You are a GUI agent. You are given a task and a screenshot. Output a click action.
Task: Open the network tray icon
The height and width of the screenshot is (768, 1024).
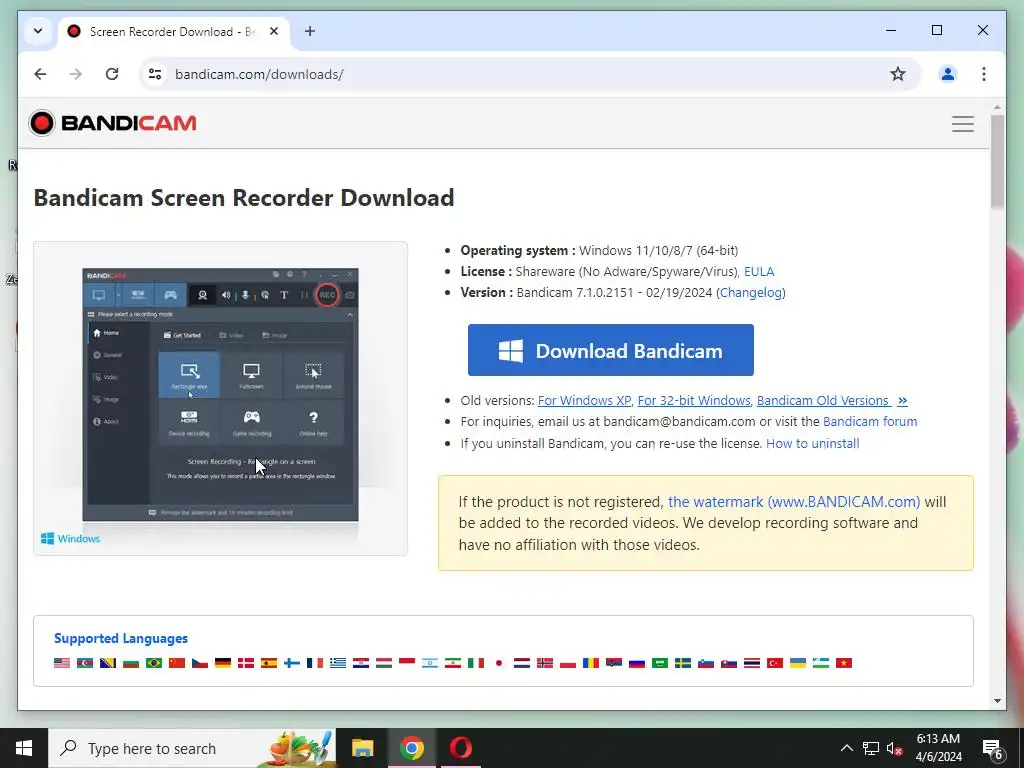871,748
